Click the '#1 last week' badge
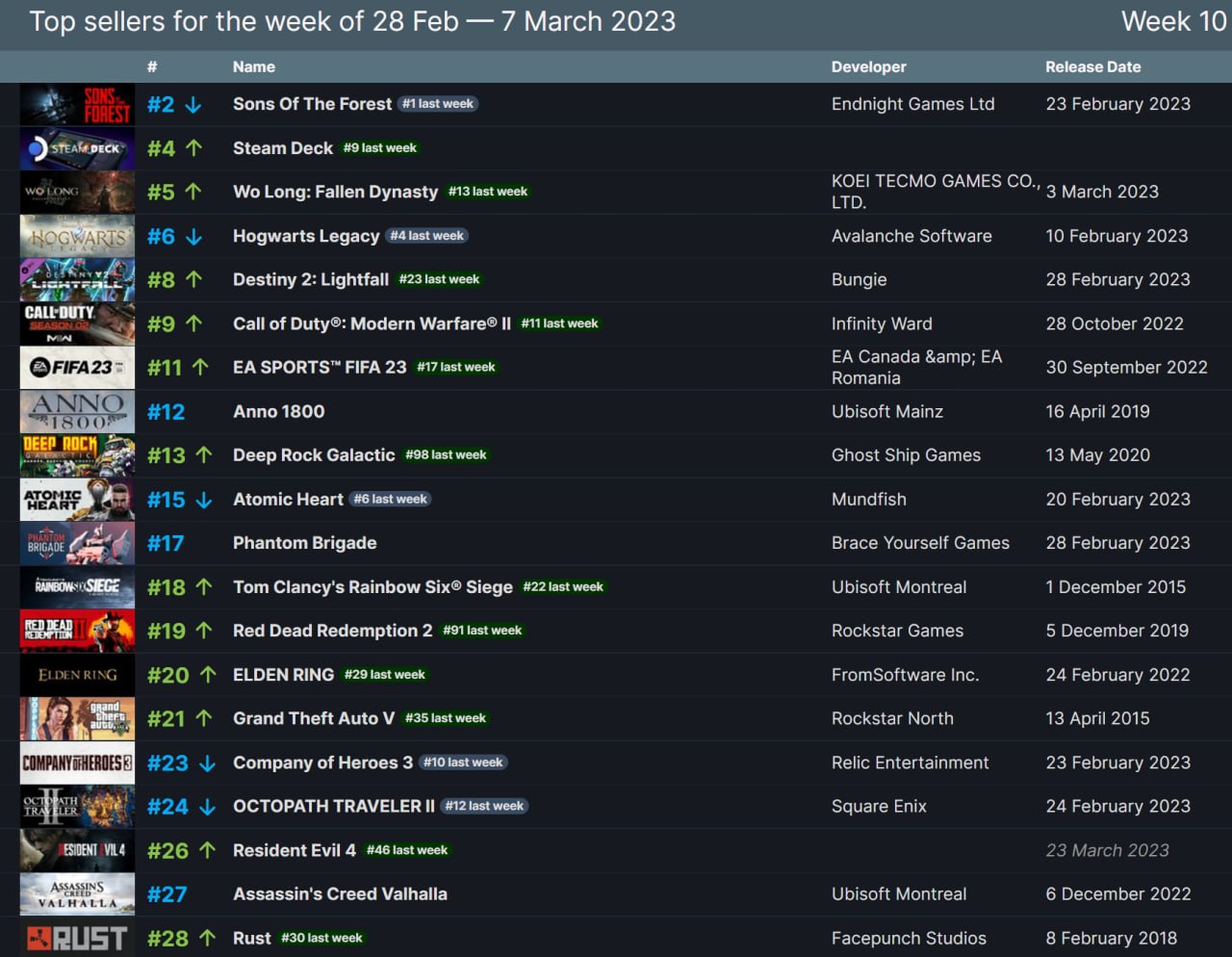1232x957 pixels. pos(438,104)
